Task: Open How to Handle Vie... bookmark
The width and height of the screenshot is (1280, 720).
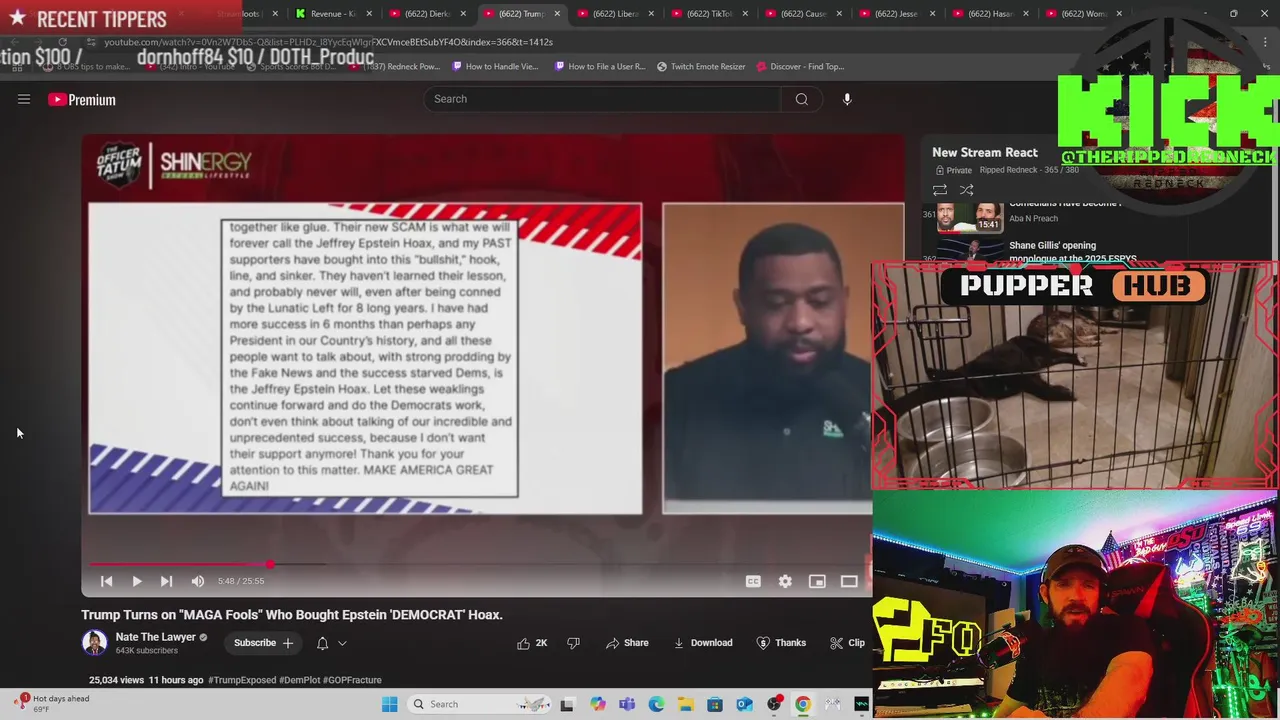Action: [x=495, y=66]
